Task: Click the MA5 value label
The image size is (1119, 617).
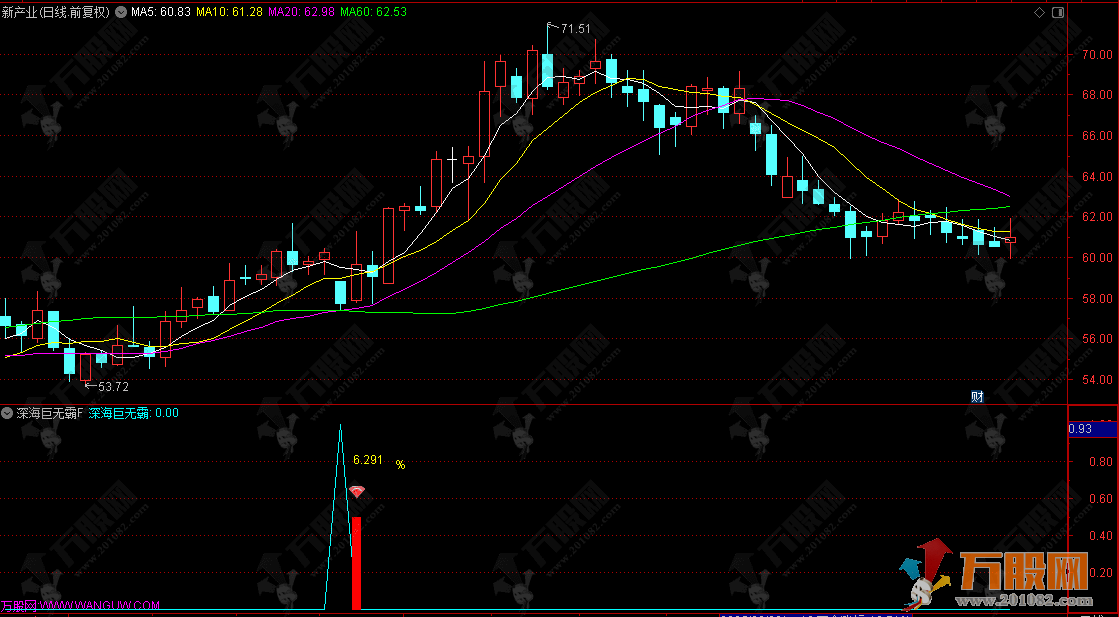Action: 162,12
